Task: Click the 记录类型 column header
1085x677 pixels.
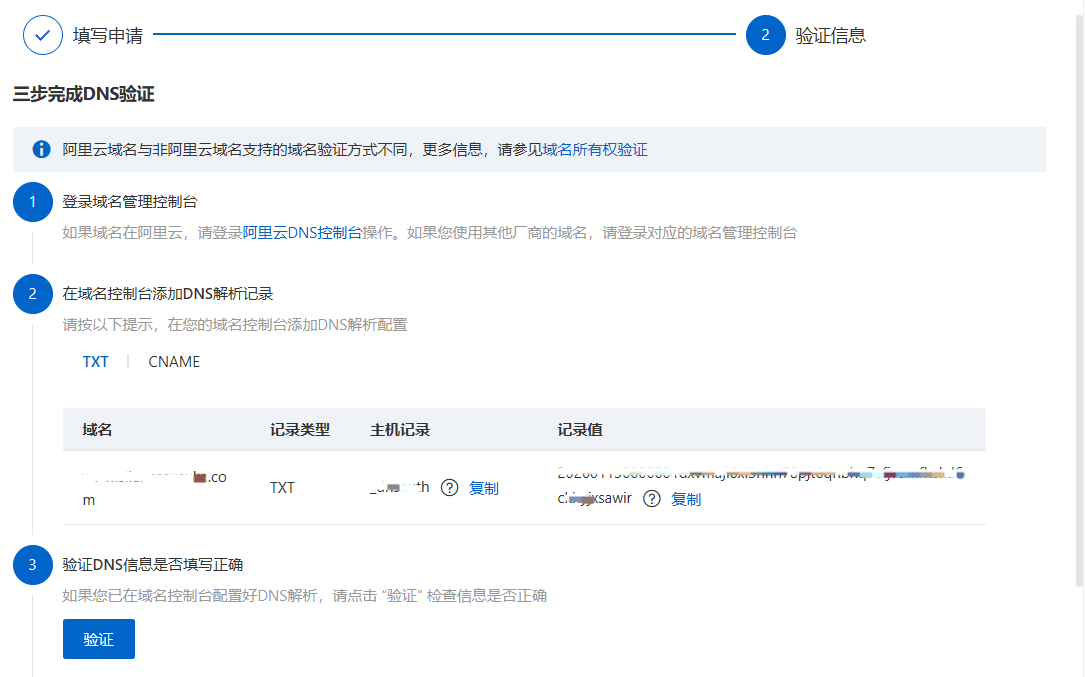Action: 300,430
